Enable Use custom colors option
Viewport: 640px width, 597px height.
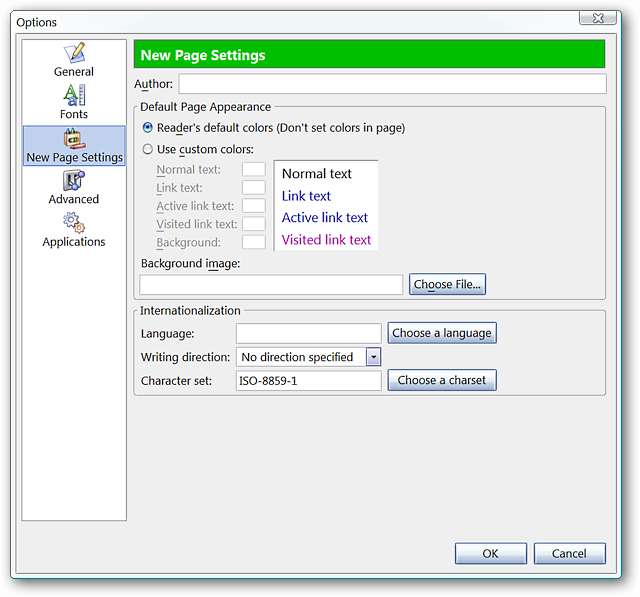[x=148, y=150]
